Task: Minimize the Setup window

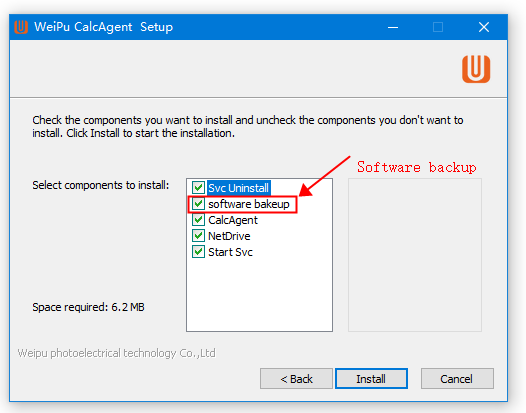Action: pos(393,27)
